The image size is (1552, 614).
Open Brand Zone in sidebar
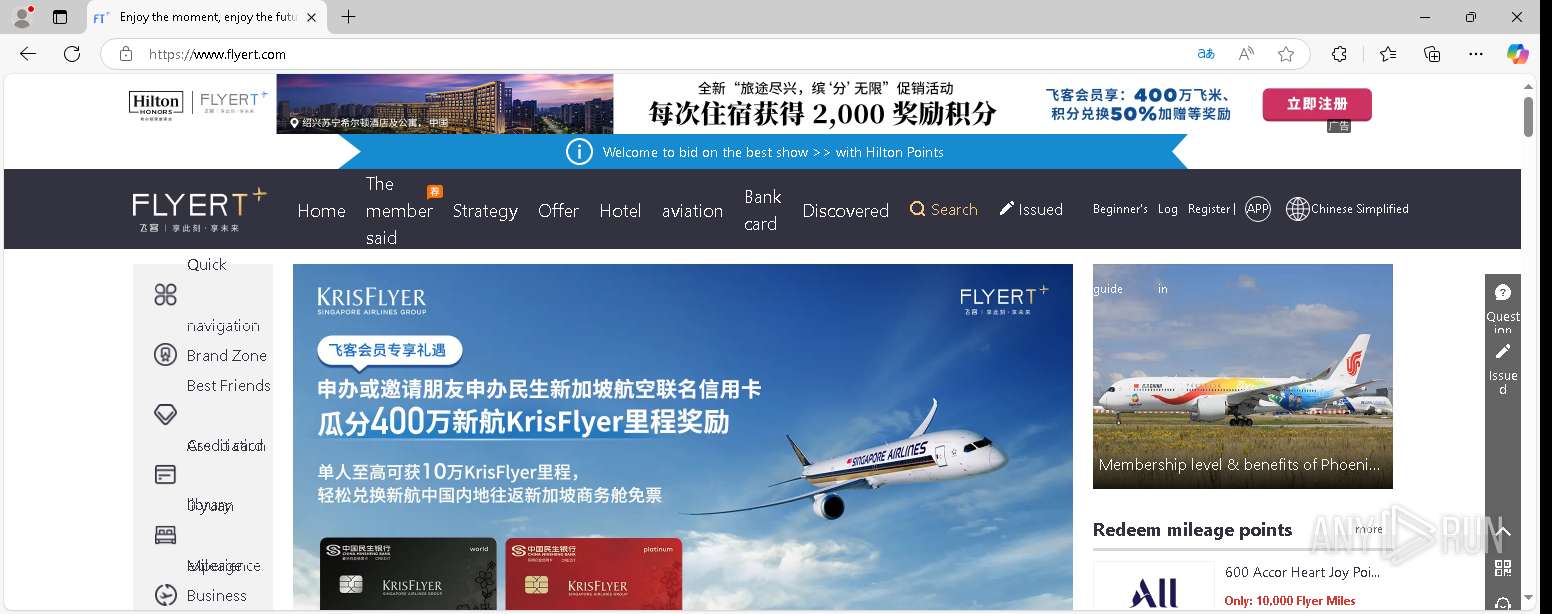(226, 355)
